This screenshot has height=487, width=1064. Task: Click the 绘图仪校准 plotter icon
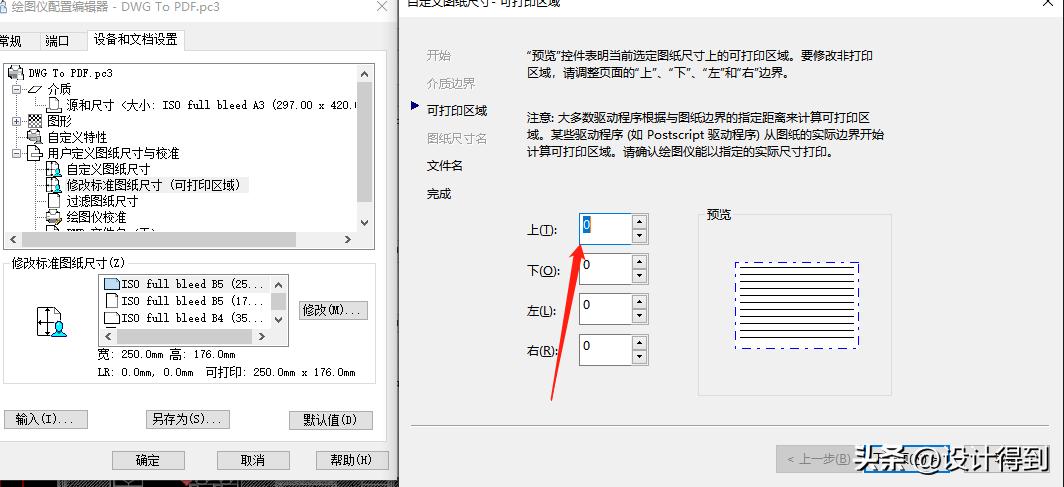(x=54, y=217)
